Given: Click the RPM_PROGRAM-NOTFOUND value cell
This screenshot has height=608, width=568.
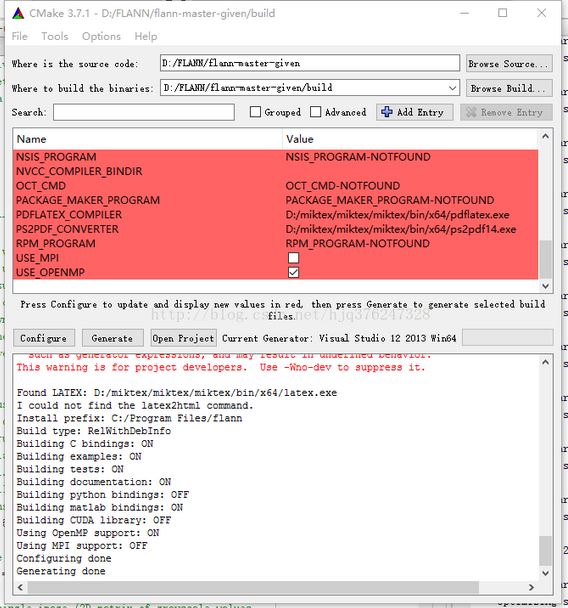Looking at the screenshot, I should (357, 244).
